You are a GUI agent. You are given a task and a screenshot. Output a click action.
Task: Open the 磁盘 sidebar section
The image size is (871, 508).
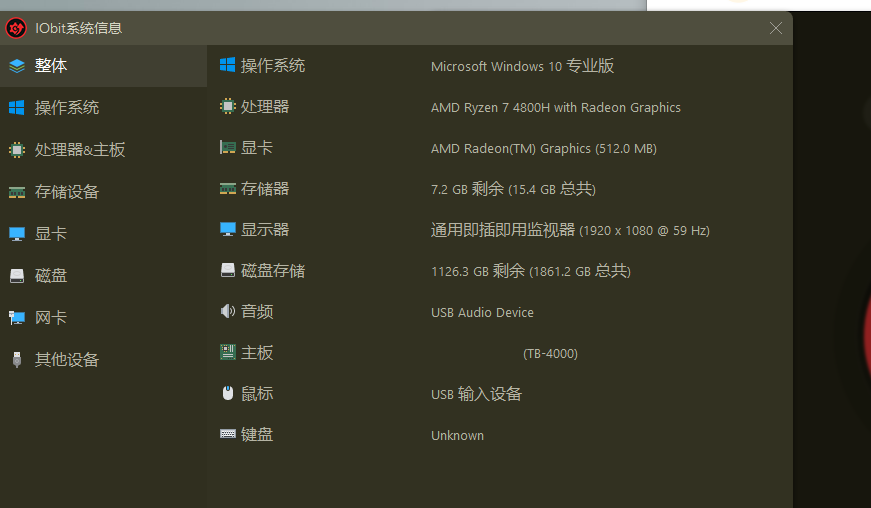click(x=103, y=276)
